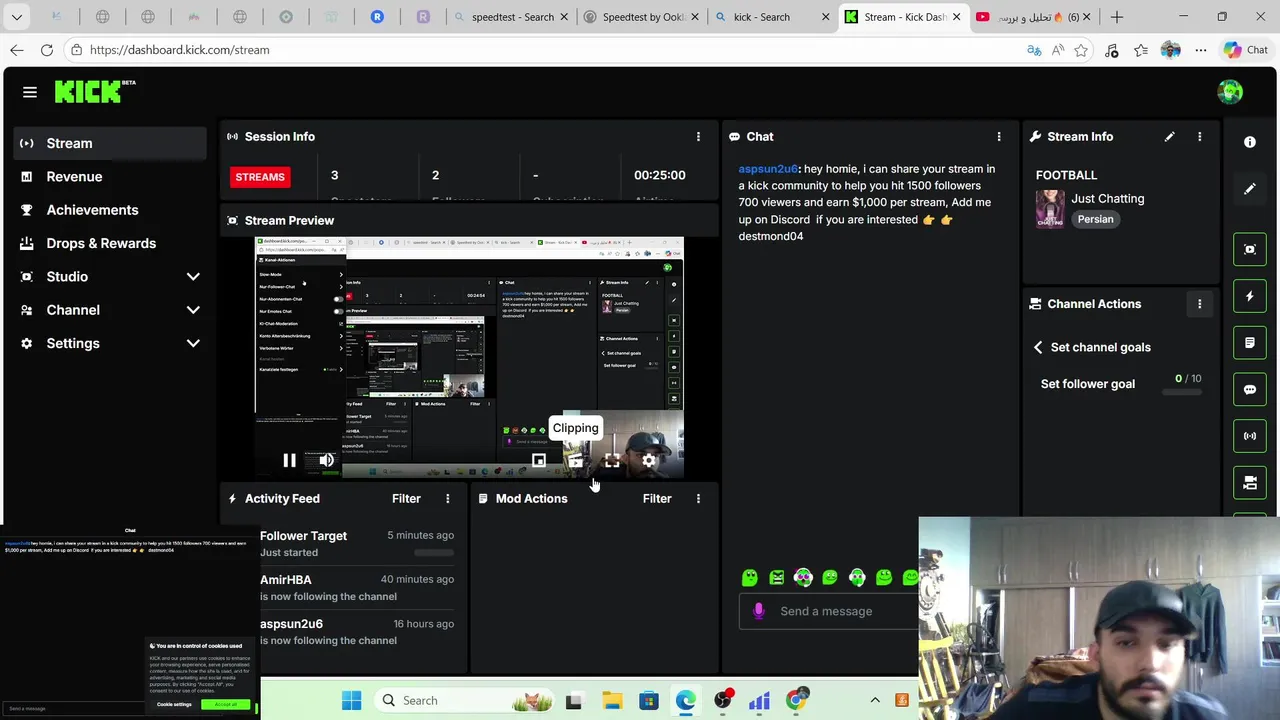Open the info icon in right rail
This screenshot has height=720, width=1280.
[1249, 142]
